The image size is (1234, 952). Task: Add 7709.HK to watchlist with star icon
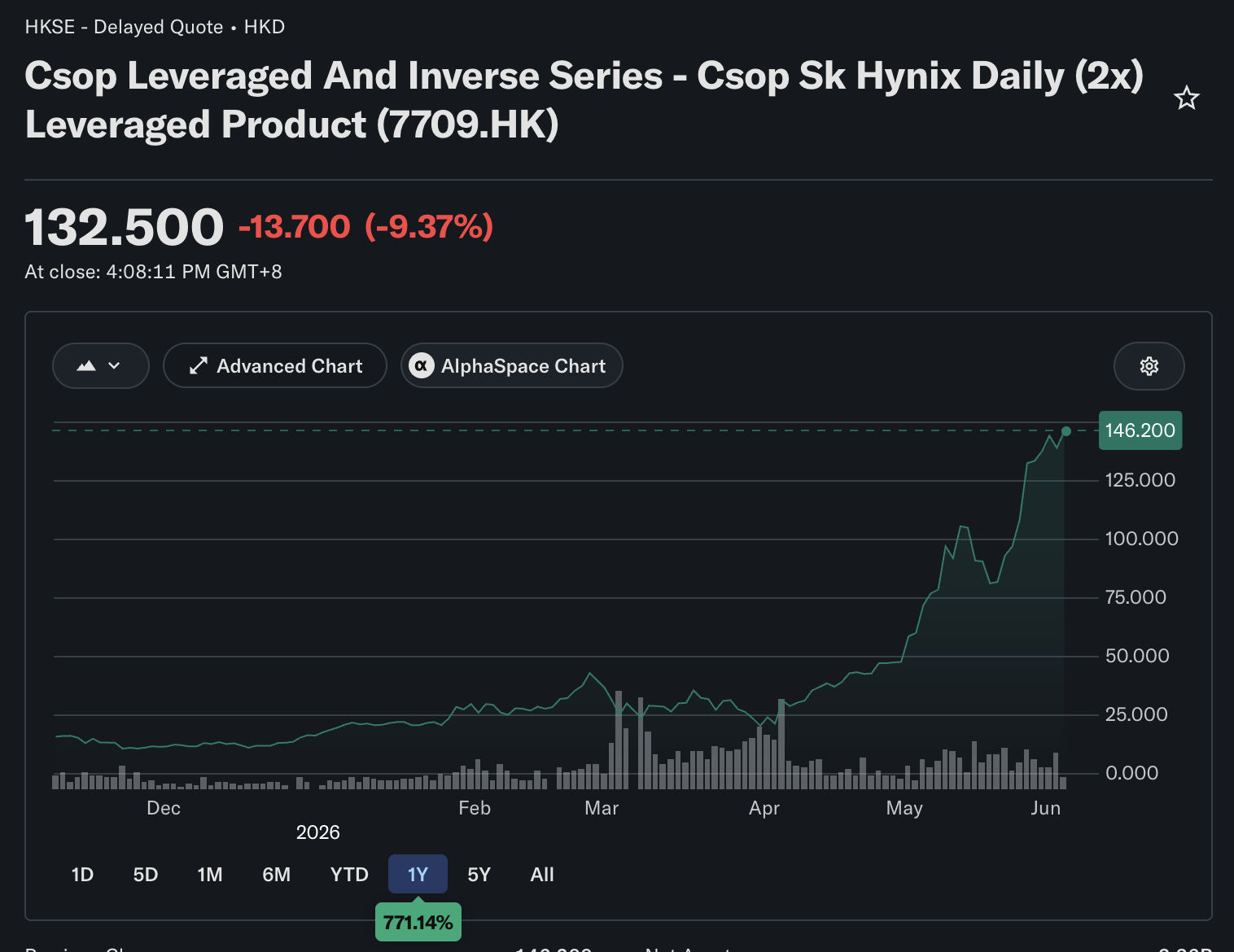pos(1186,98)
